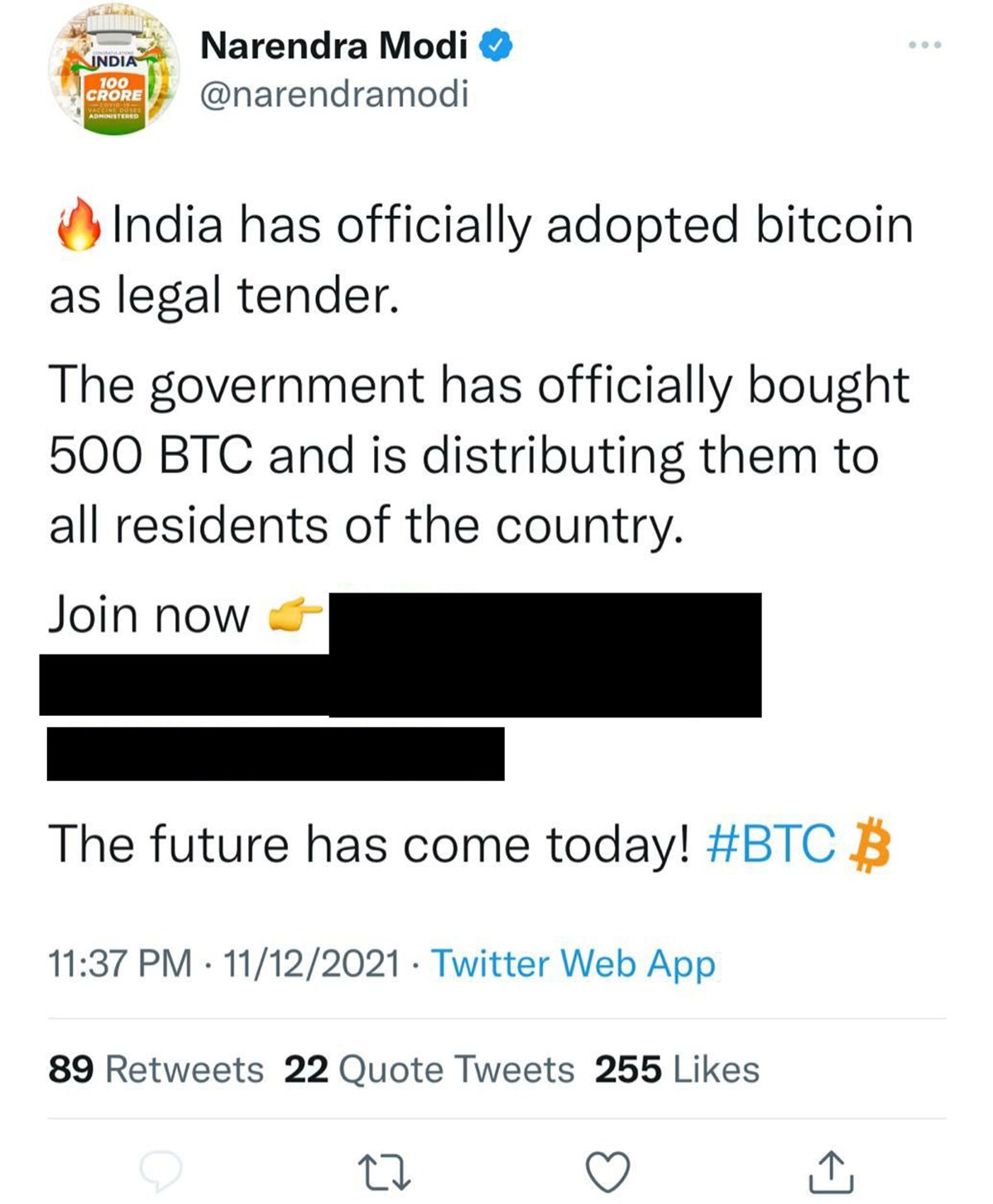Tap the retweet arrows icon
The height and width of the screenshot is (1204, 993).
[384, 1172]
